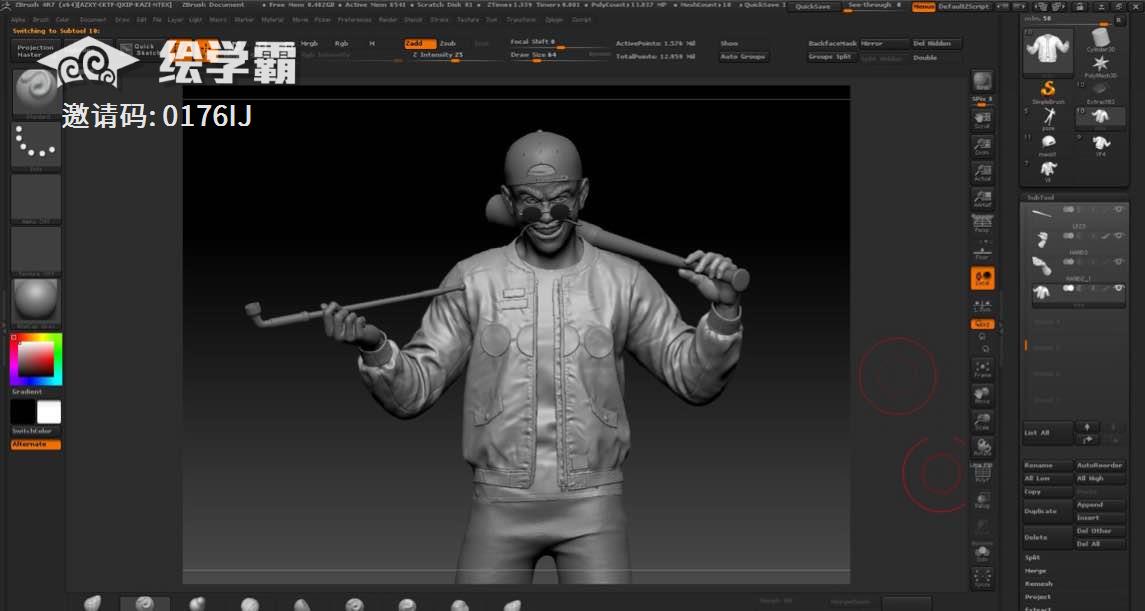Pick the PolyMesh3D star tool

(1100, 65)
